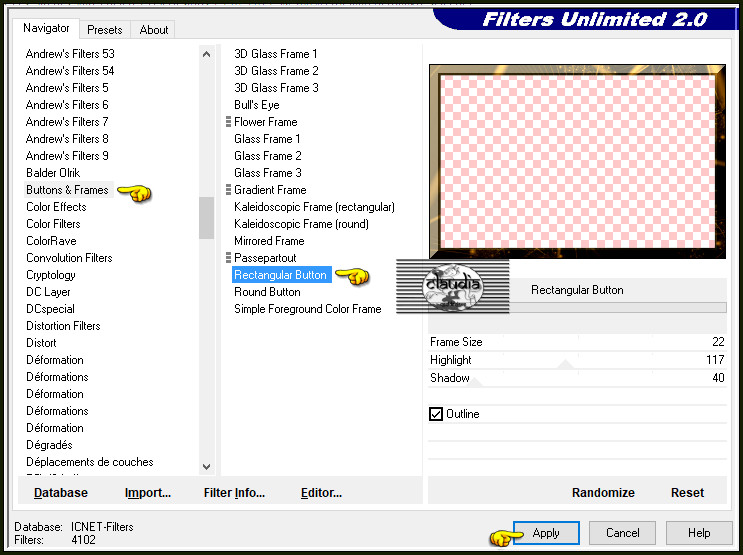Select Andrew's Filters 53 category

point(70,54)
